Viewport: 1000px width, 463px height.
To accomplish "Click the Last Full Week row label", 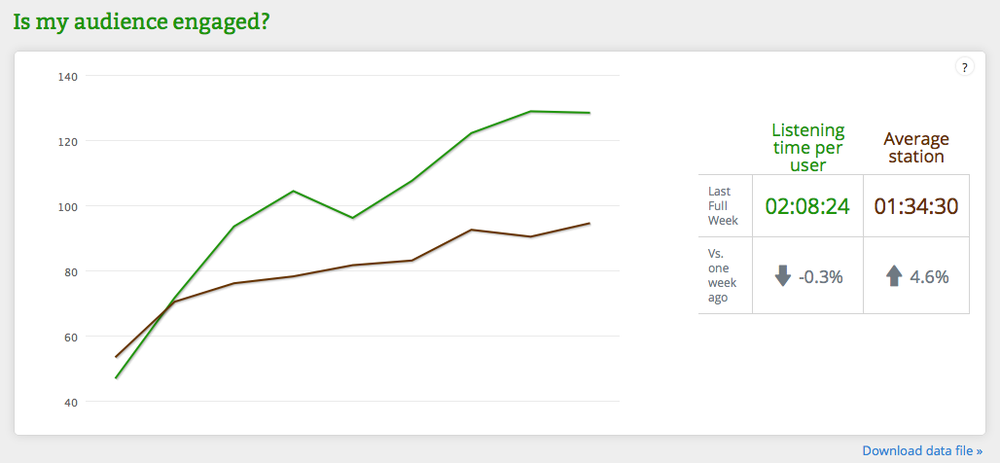I will click(x=723, y=206).
